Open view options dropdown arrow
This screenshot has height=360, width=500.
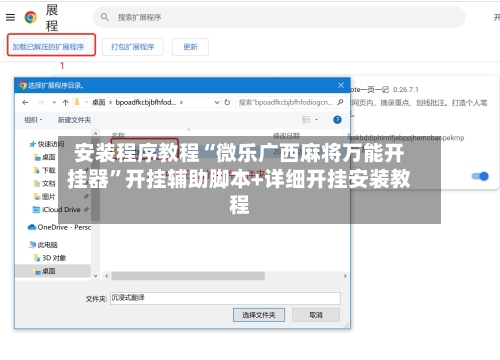(316, 120)
